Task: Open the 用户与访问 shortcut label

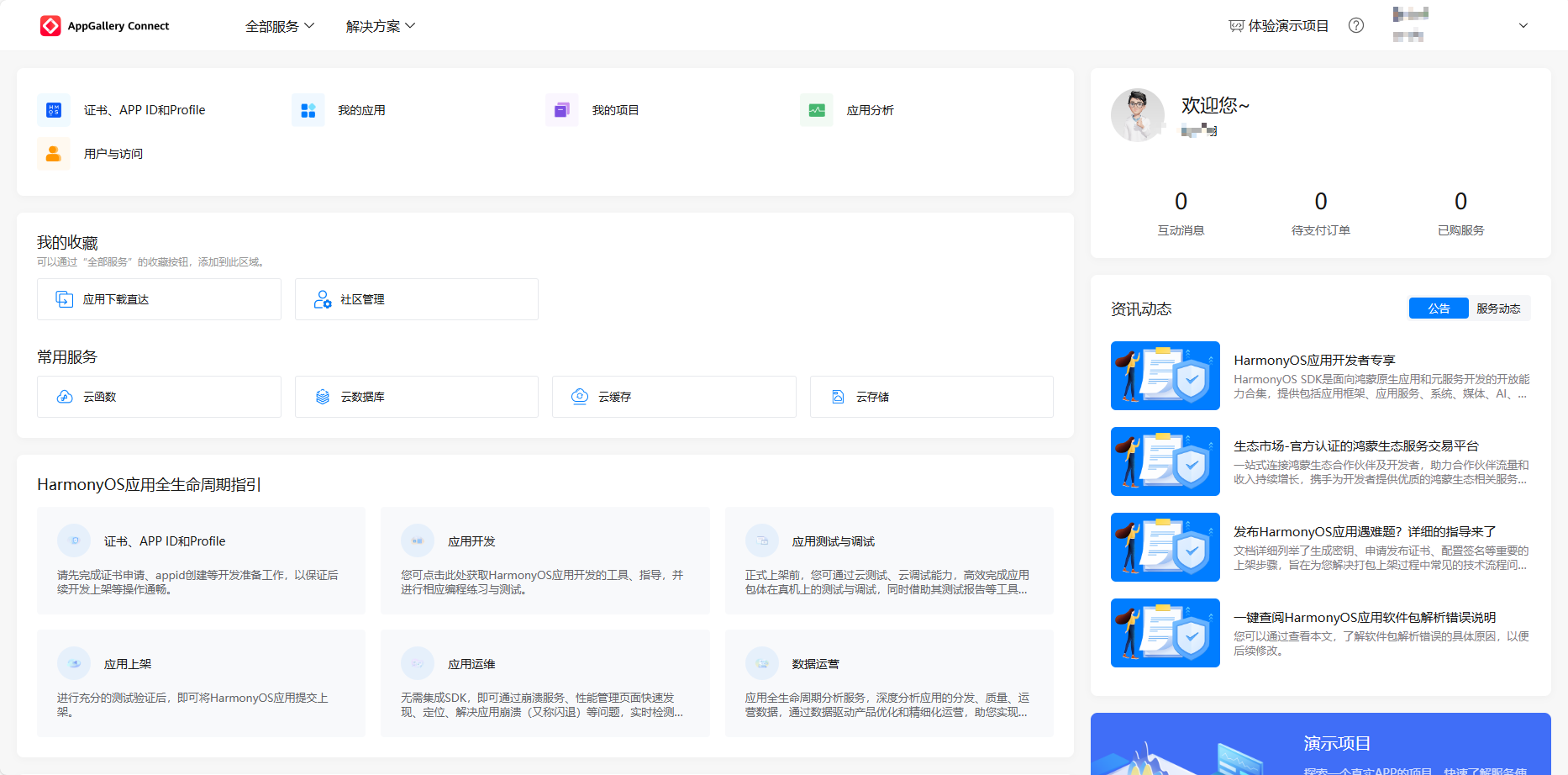Action: click(x=113, y=154)
